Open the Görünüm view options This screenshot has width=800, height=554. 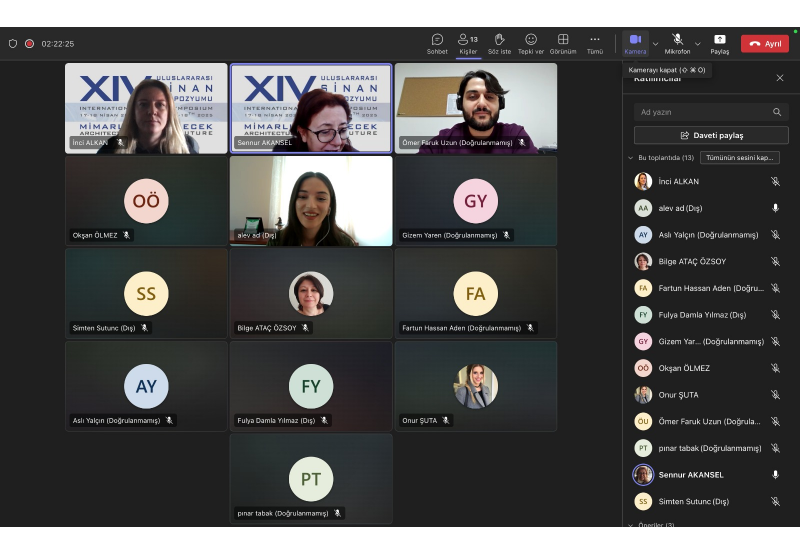563,44
